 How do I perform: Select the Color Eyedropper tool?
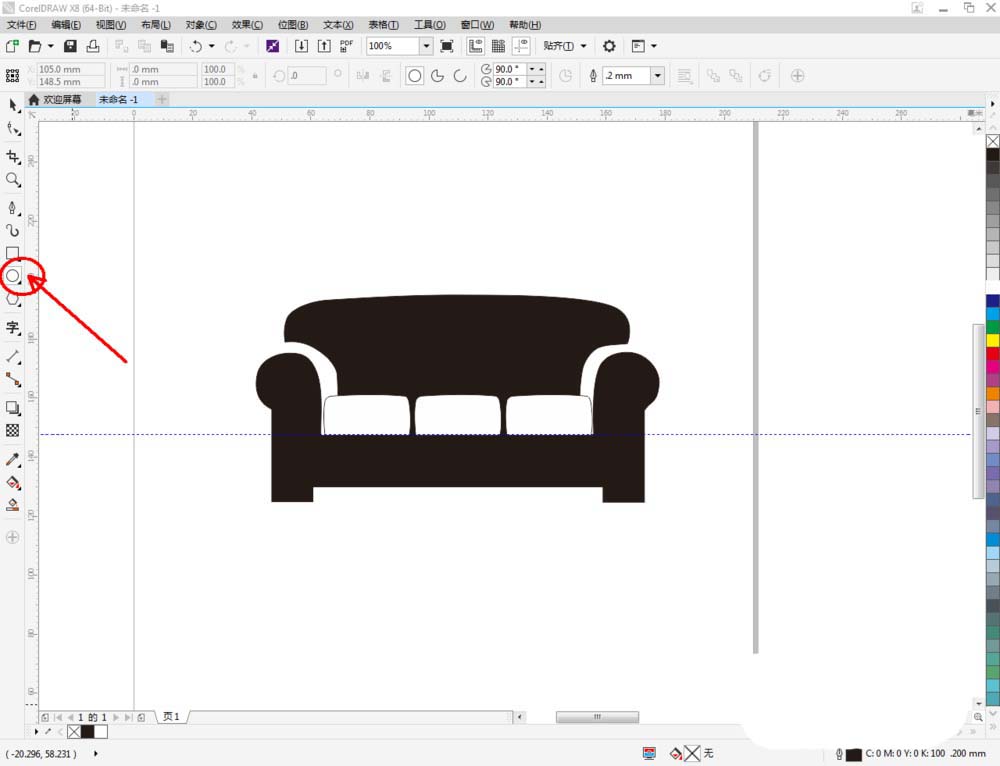(x=13, y=459)
